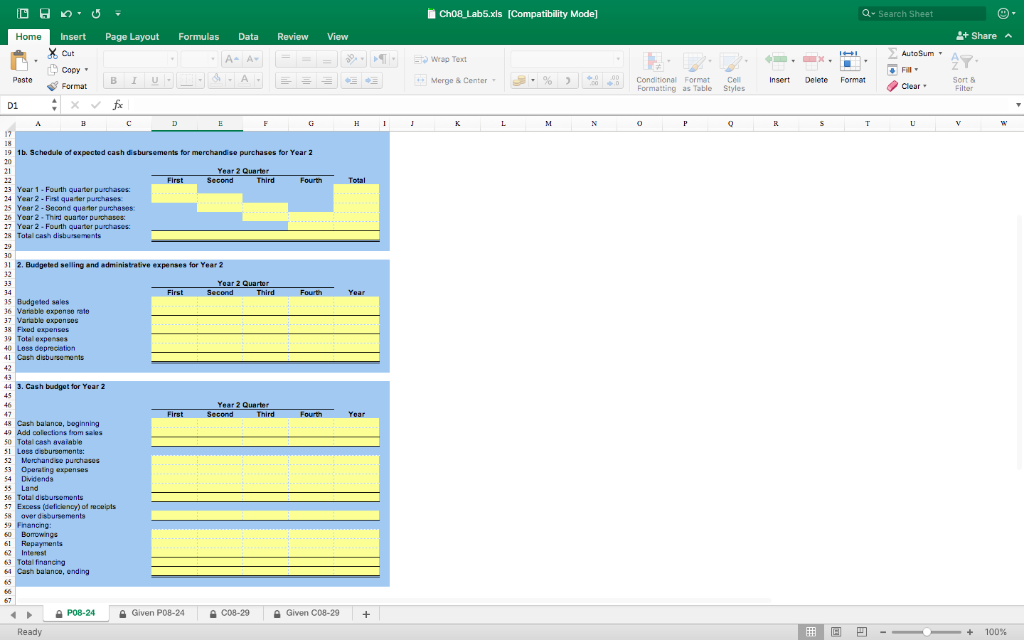This screenshot has width=1024, height=640.
Task: Open Sort & Filter
Action: pyautogui.click(x=963, y=62)
